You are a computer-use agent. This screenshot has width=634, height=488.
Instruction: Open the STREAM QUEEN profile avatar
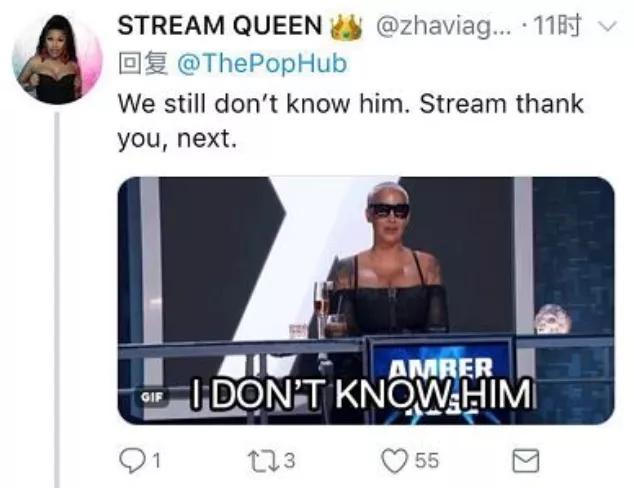pyautogui.click(x=57, y=59)
